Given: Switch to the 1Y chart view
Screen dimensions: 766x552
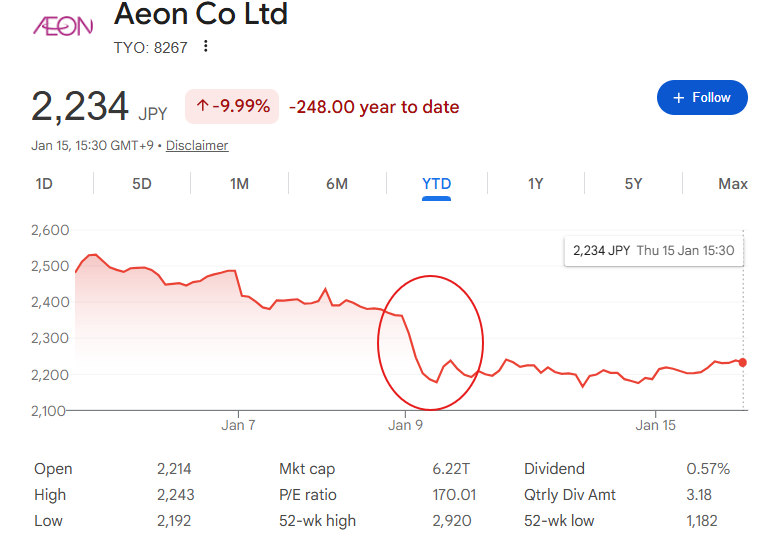Looking at the screenshot, I should [x=536, y=184].
